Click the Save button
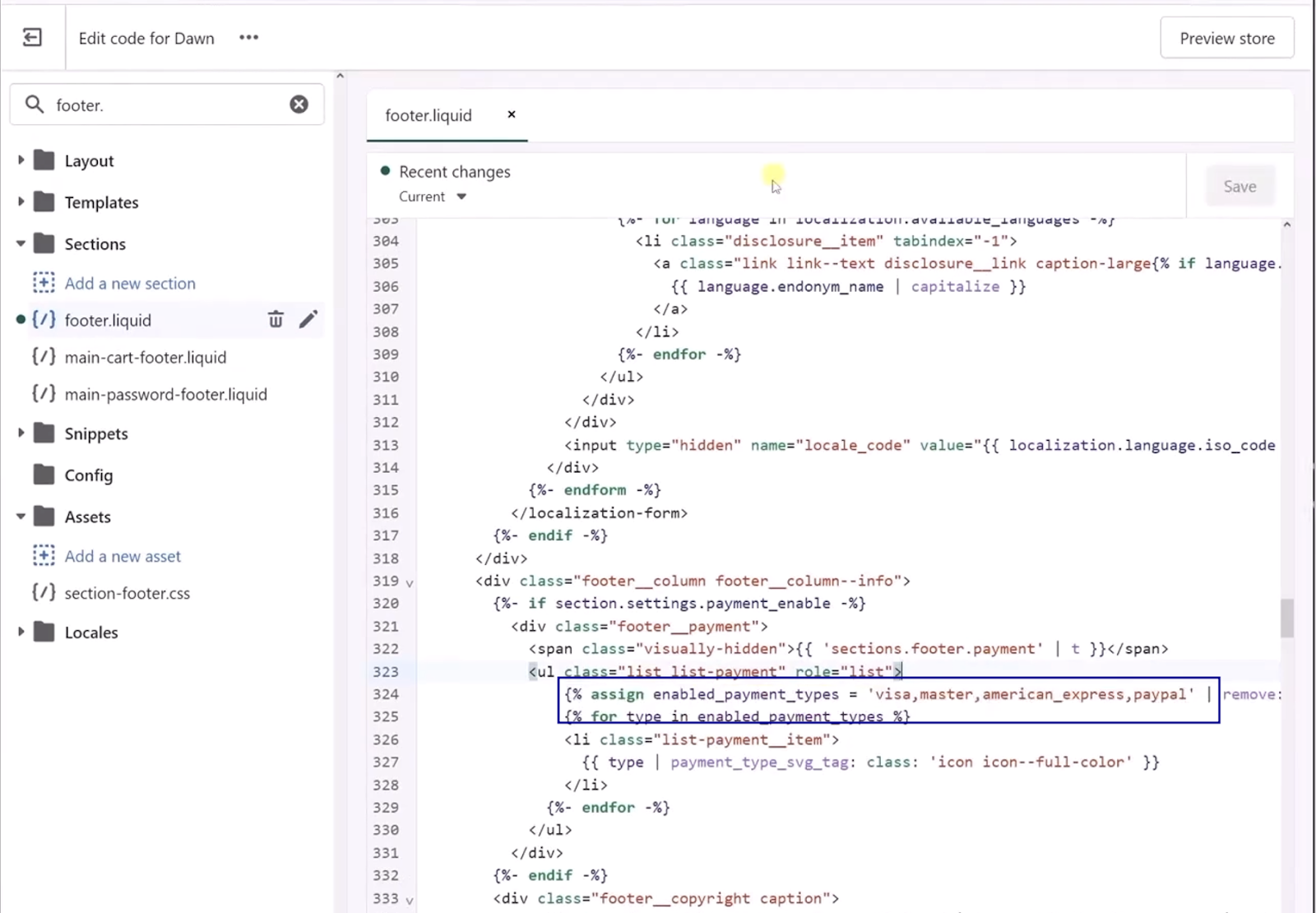 (x=1240, y=186)
